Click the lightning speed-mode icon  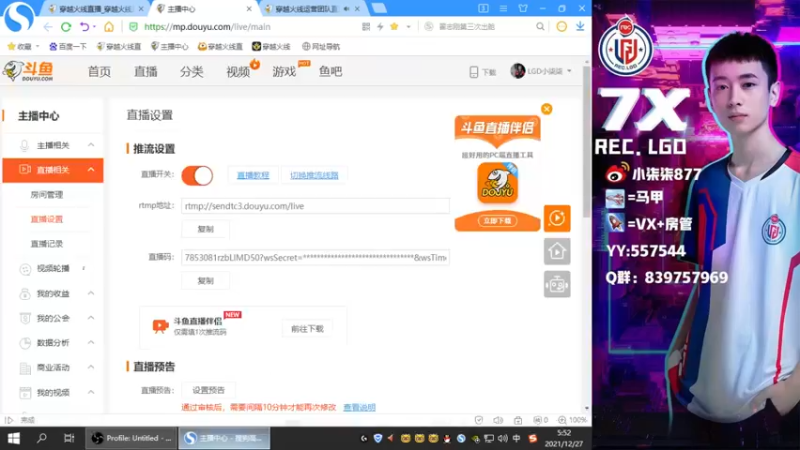coord(380,27)
